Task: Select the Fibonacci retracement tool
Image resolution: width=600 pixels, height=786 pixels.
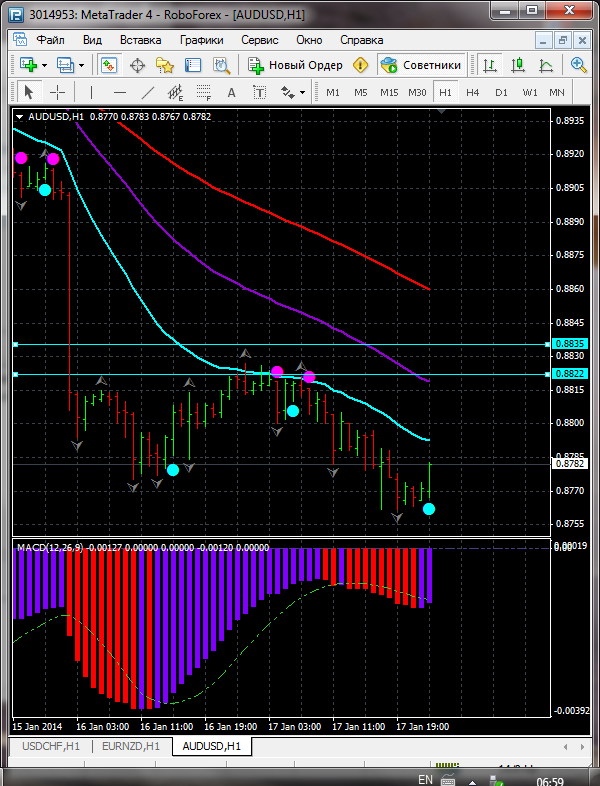Action: coord(204,92)
